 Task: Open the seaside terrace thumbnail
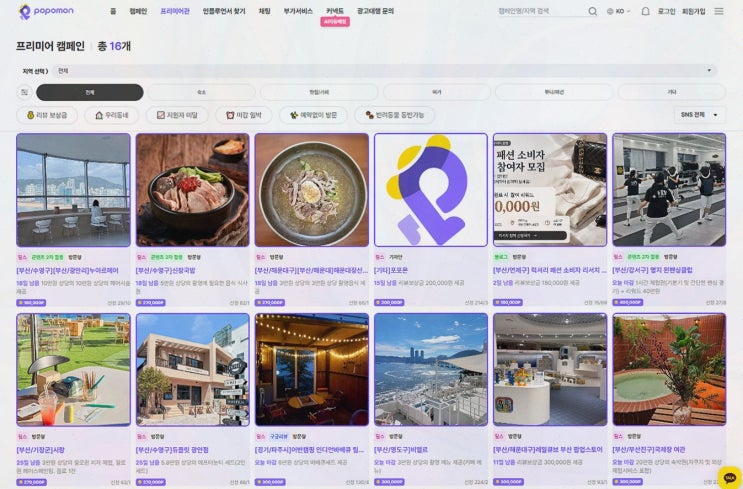431,370
